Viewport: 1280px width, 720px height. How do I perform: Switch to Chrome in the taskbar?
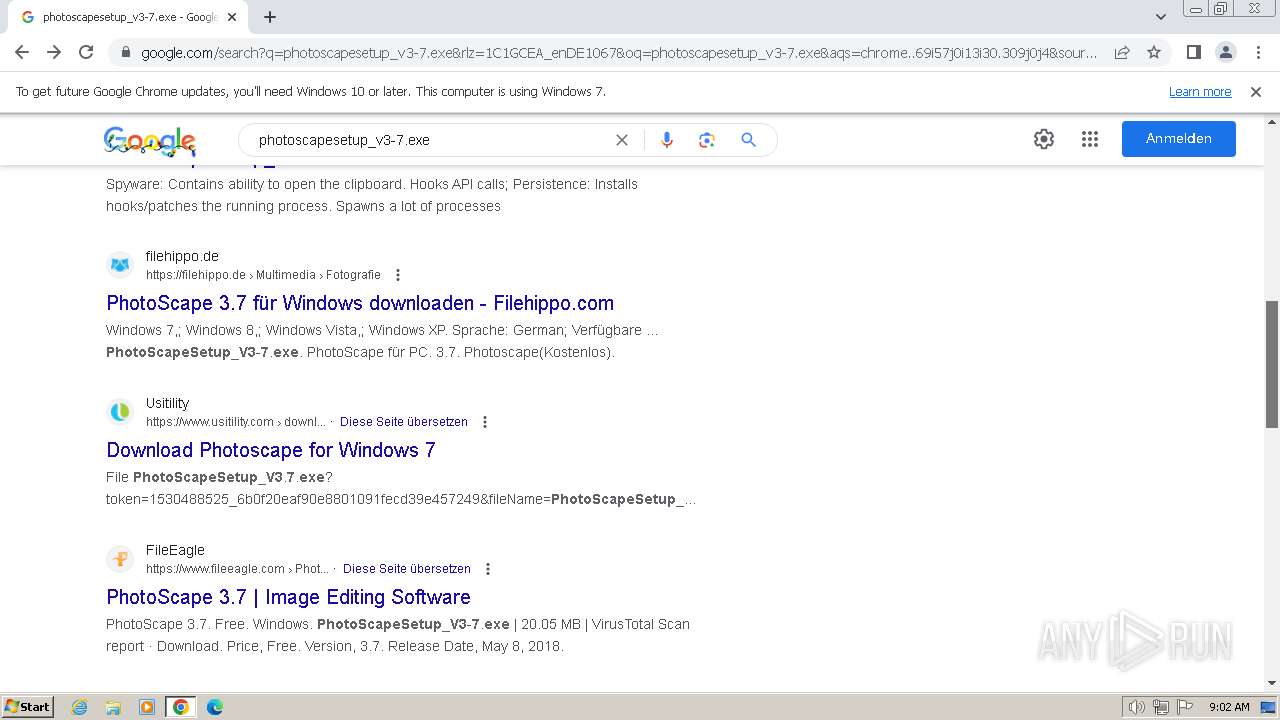(181, 707)
